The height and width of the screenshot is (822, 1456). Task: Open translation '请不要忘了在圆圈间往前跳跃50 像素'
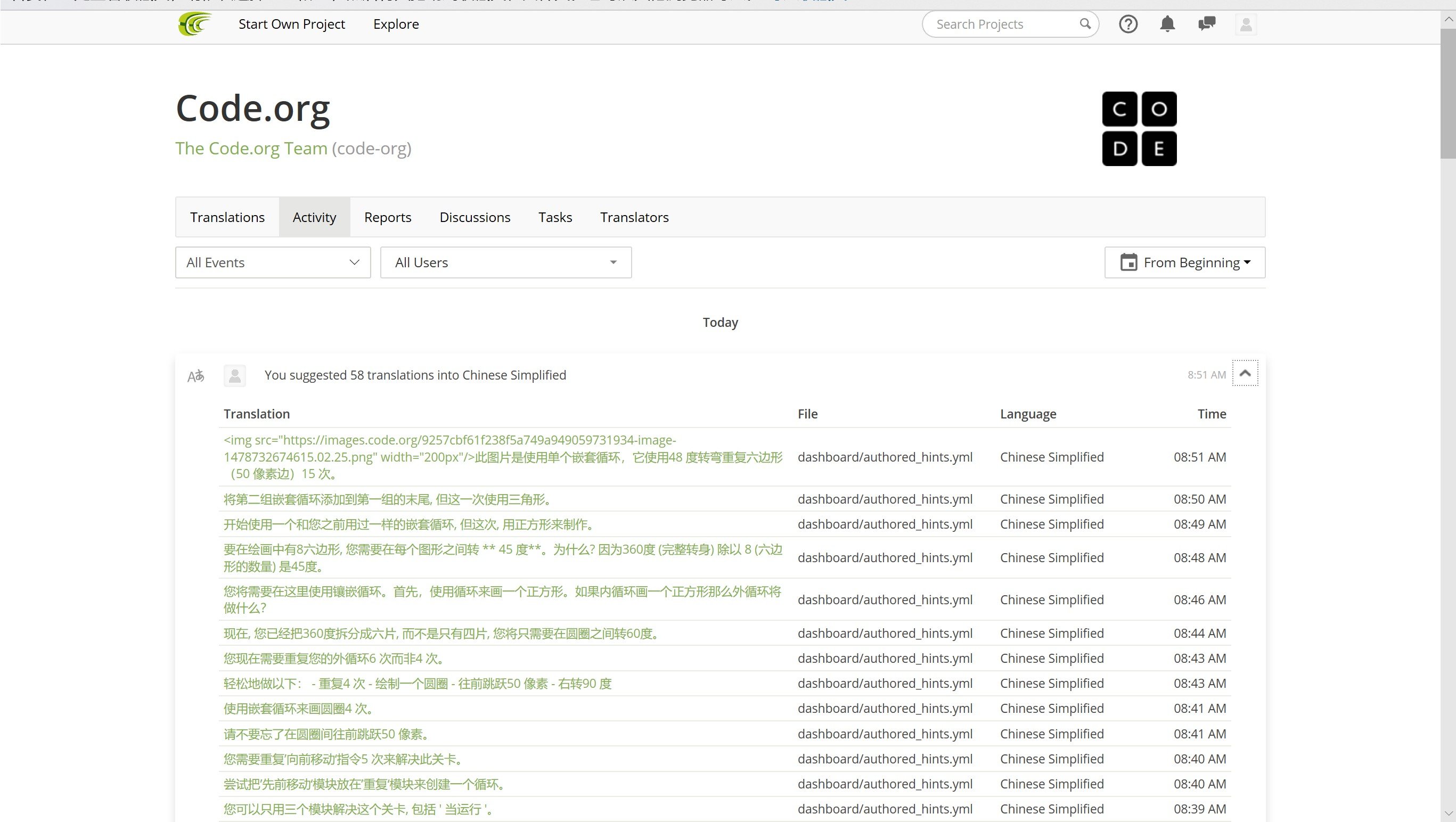329,734
